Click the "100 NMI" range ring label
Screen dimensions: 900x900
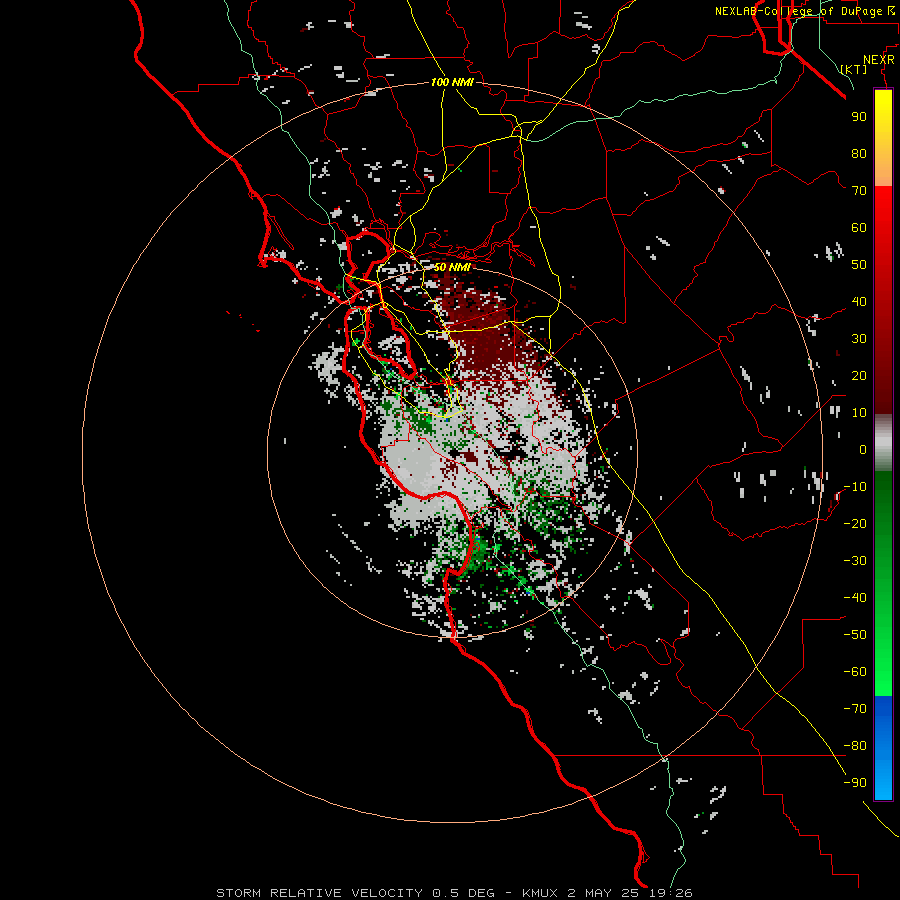(x=452, y=82)
